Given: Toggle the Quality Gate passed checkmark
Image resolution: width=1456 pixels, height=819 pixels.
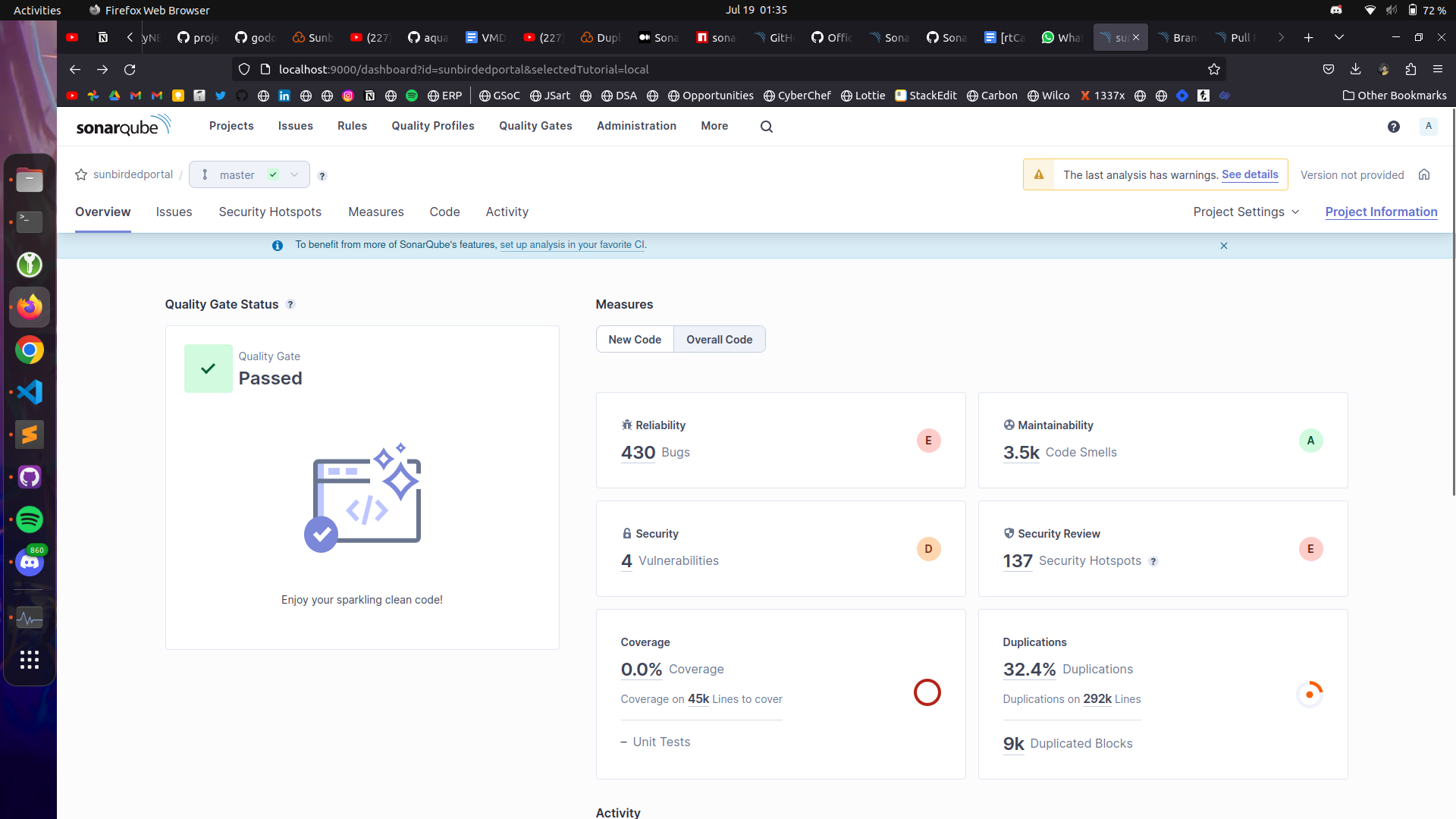Looking at the screenshot, I should click(x=208, y=368).
